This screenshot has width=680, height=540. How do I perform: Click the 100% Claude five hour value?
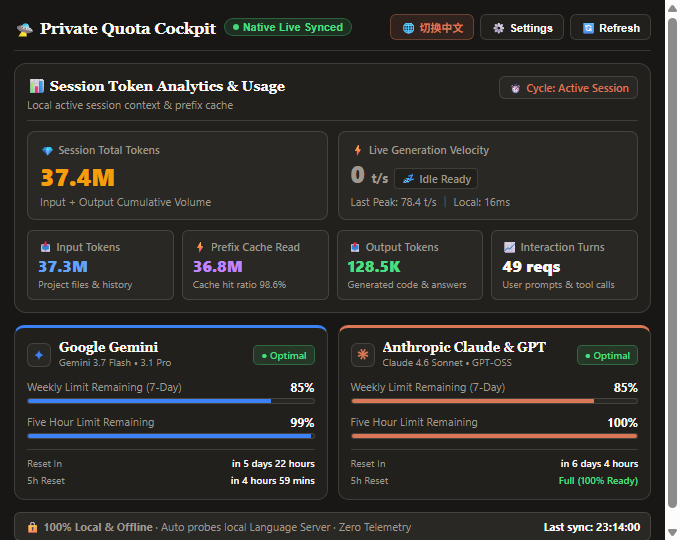click(622, 422)
